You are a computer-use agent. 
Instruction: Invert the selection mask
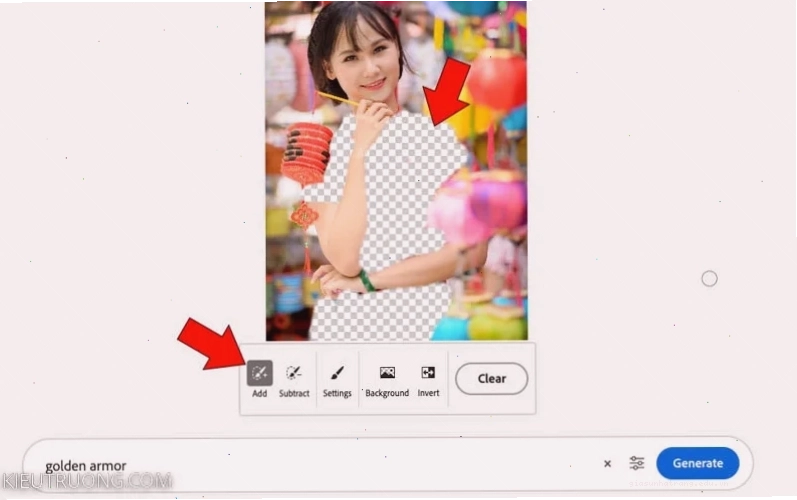point(428,379)
